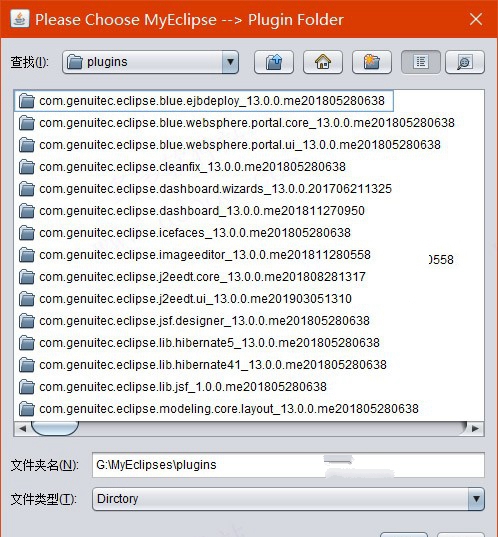Select the icefaces folder
Screen dimensions: 498x537
coord(185,233)
